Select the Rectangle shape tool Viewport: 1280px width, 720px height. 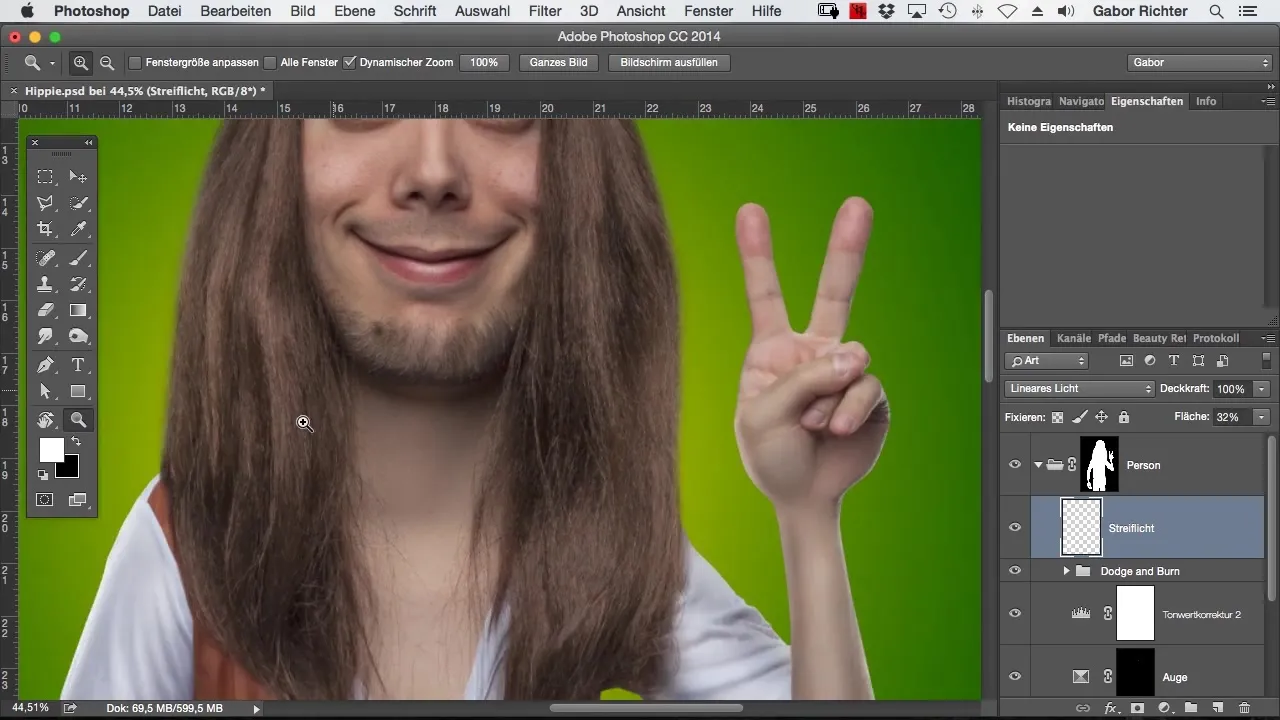click(x=78, y=391)
